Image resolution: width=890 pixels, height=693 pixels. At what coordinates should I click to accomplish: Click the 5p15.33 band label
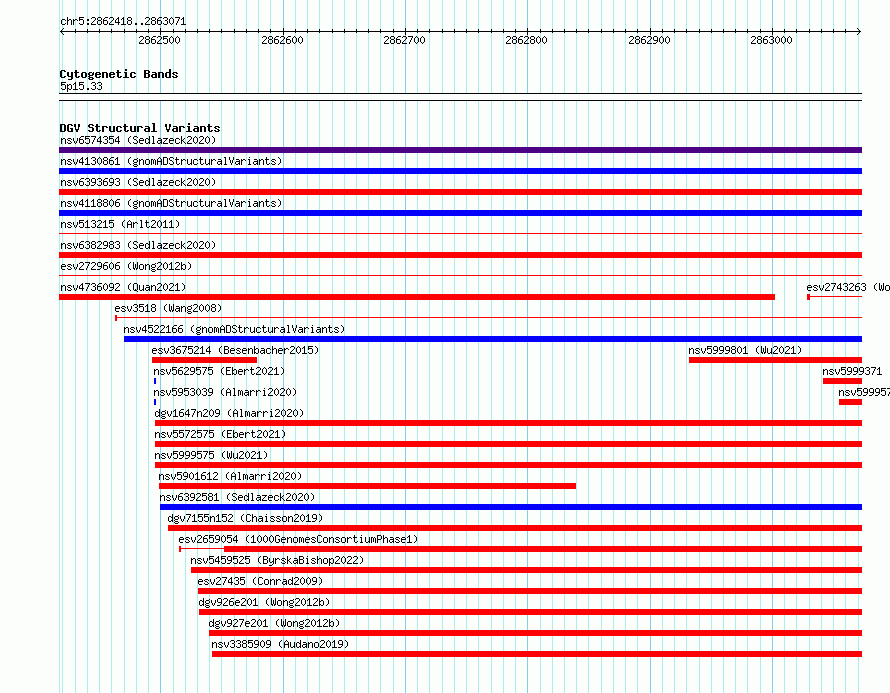tap(81, 86)
